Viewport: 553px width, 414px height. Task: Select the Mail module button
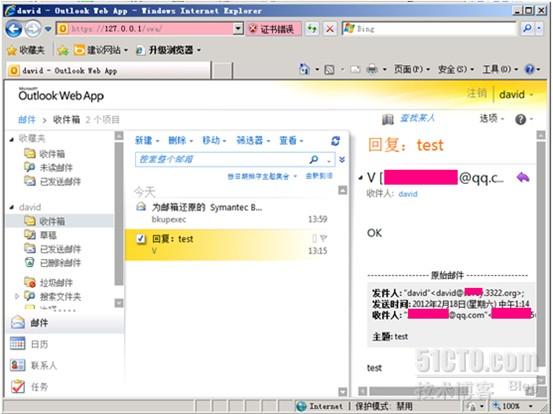click(x=65, y=322)
